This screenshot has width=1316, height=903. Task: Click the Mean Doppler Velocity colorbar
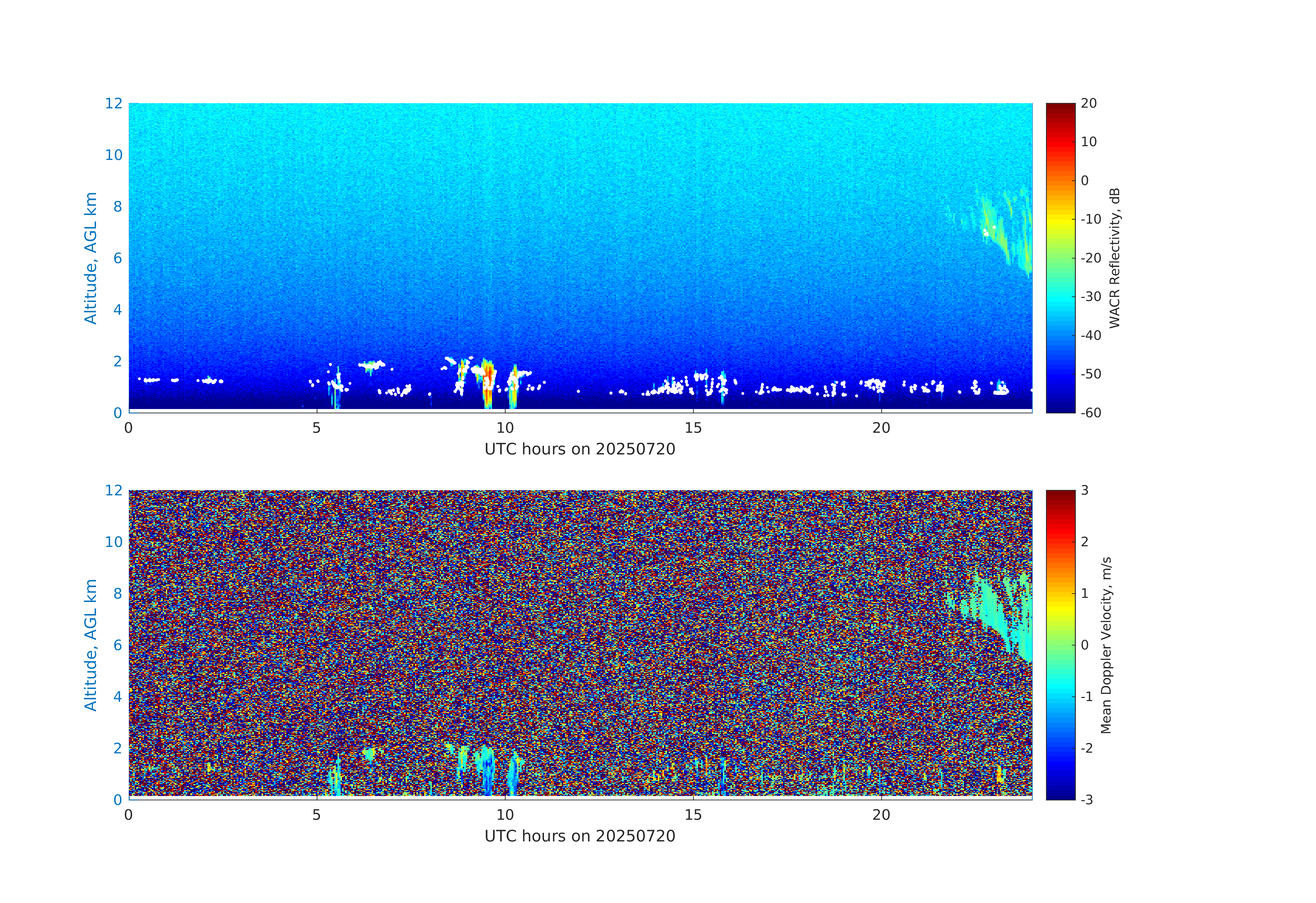tap(1060, 644)
